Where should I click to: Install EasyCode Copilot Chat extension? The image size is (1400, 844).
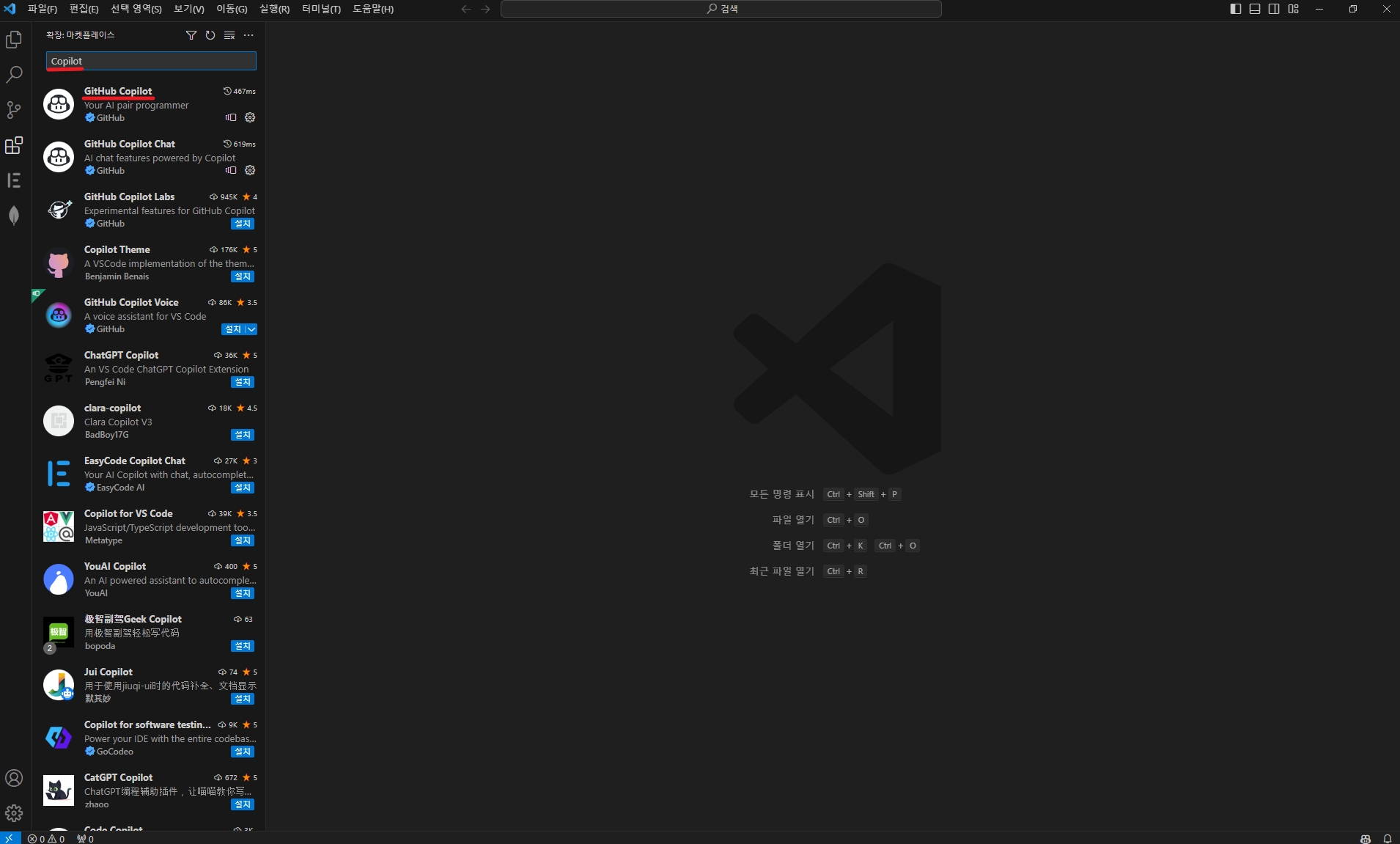pos(243,488)
